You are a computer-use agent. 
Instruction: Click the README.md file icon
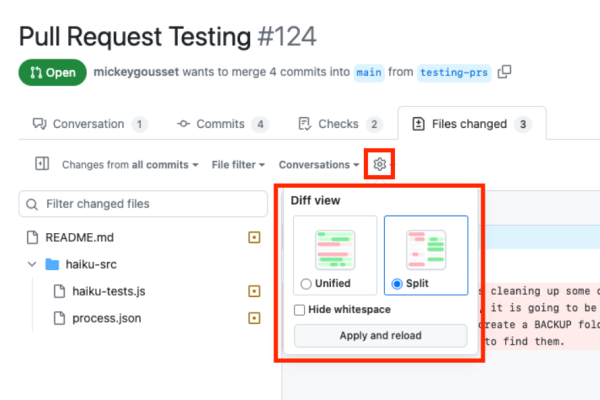pos(33,237)
